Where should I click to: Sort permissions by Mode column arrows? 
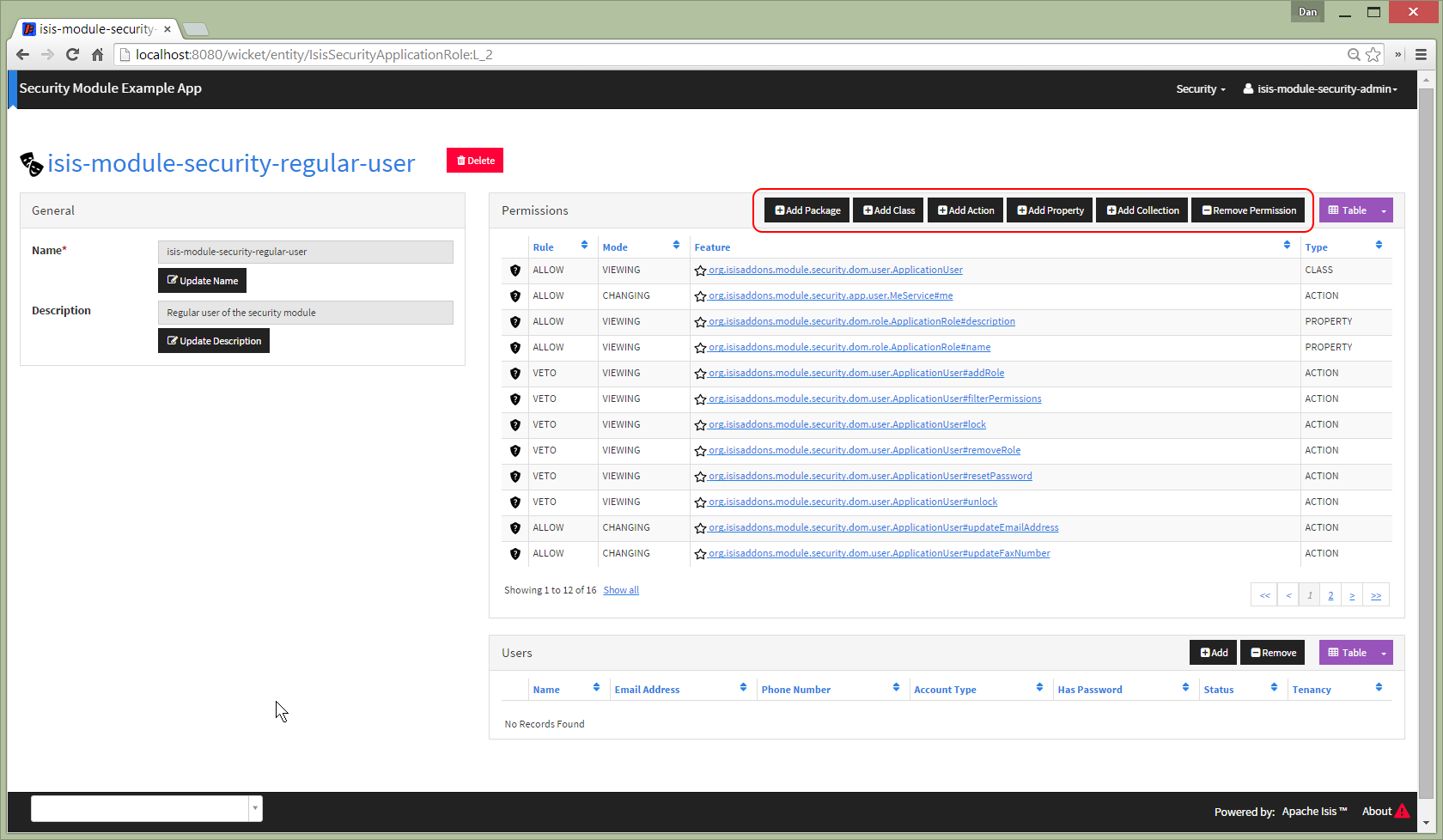pyautogui.click(x=676, y=246)
